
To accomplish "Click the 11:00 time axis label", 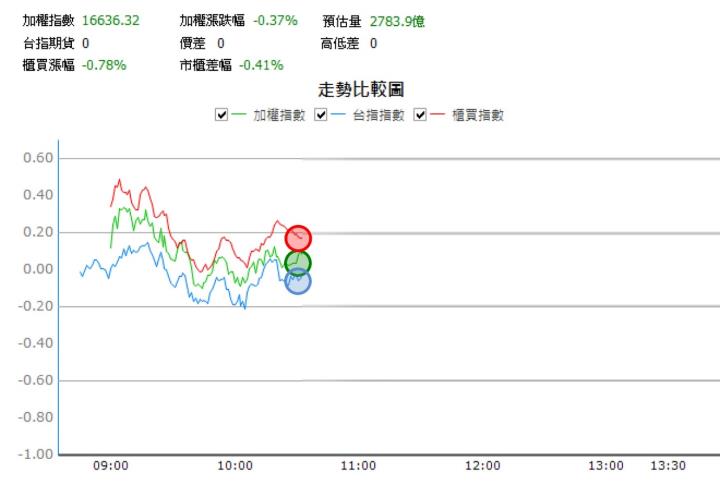I will point(358,465).
